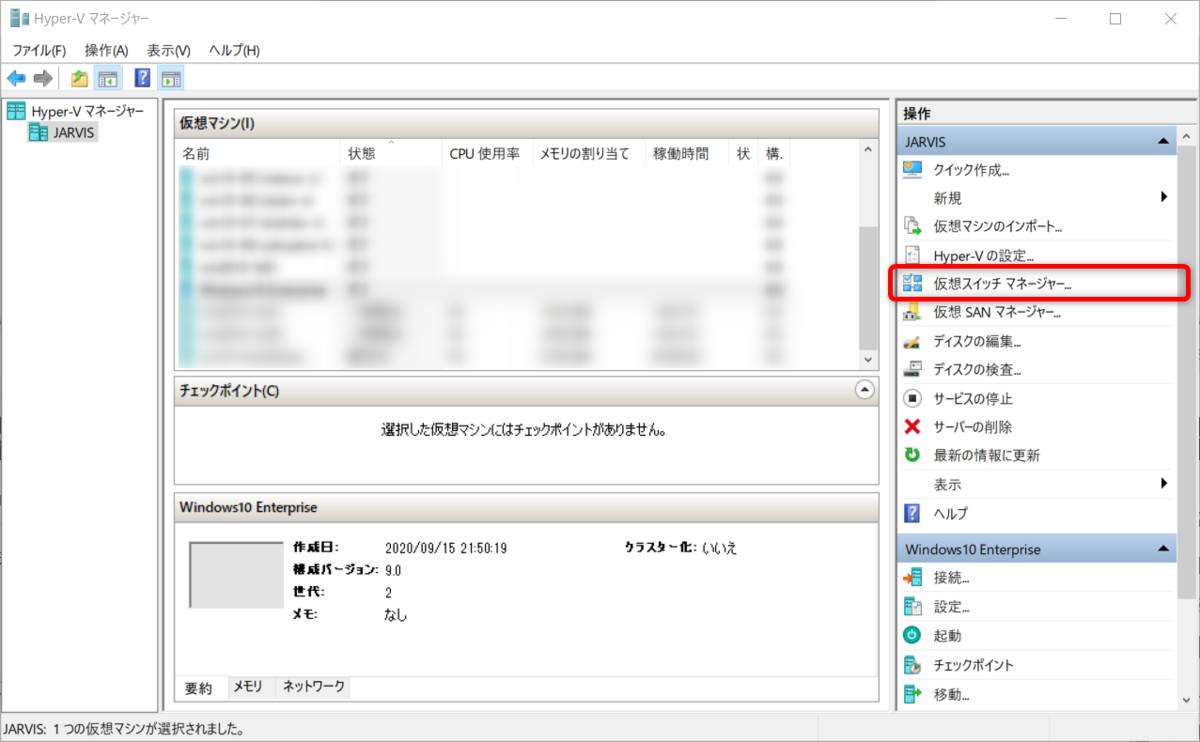Screen dimensions: 1200x742
Task: Switch to the ネットワーク tab
Action: pyautogui.click(x=314, y=686)
